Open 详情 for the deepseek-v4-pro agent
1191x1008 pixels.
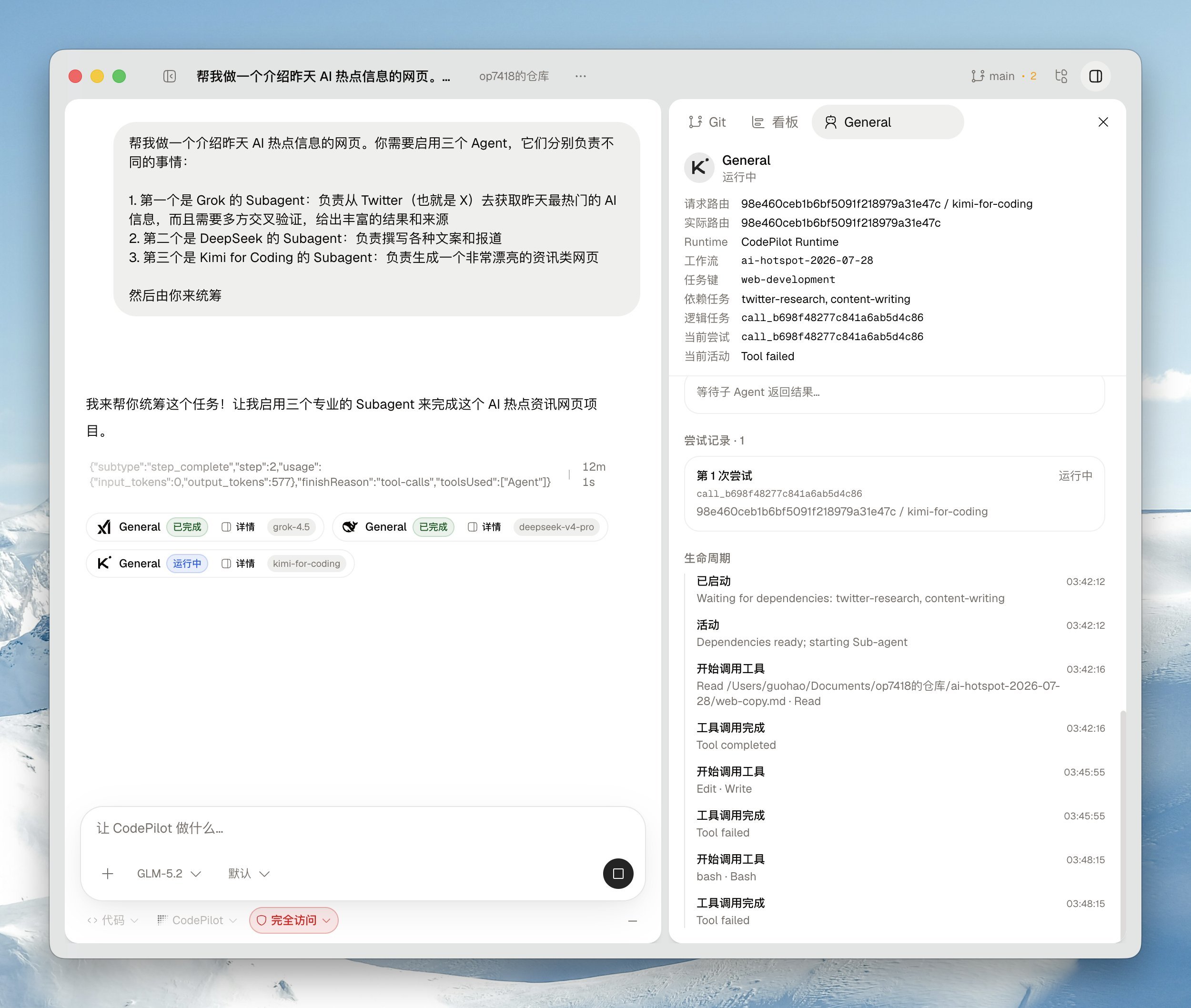484,527
